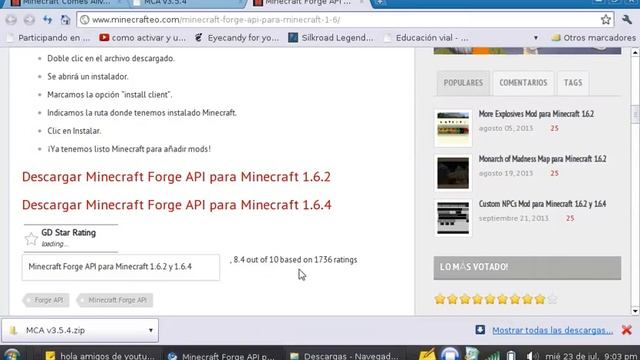The width and height of the screenshot is (640, 360).
Task: Click the 'Minecraft Forge API para Minecraft 1.6.2 y 1.6.4' box
Action: click(121, 267)
